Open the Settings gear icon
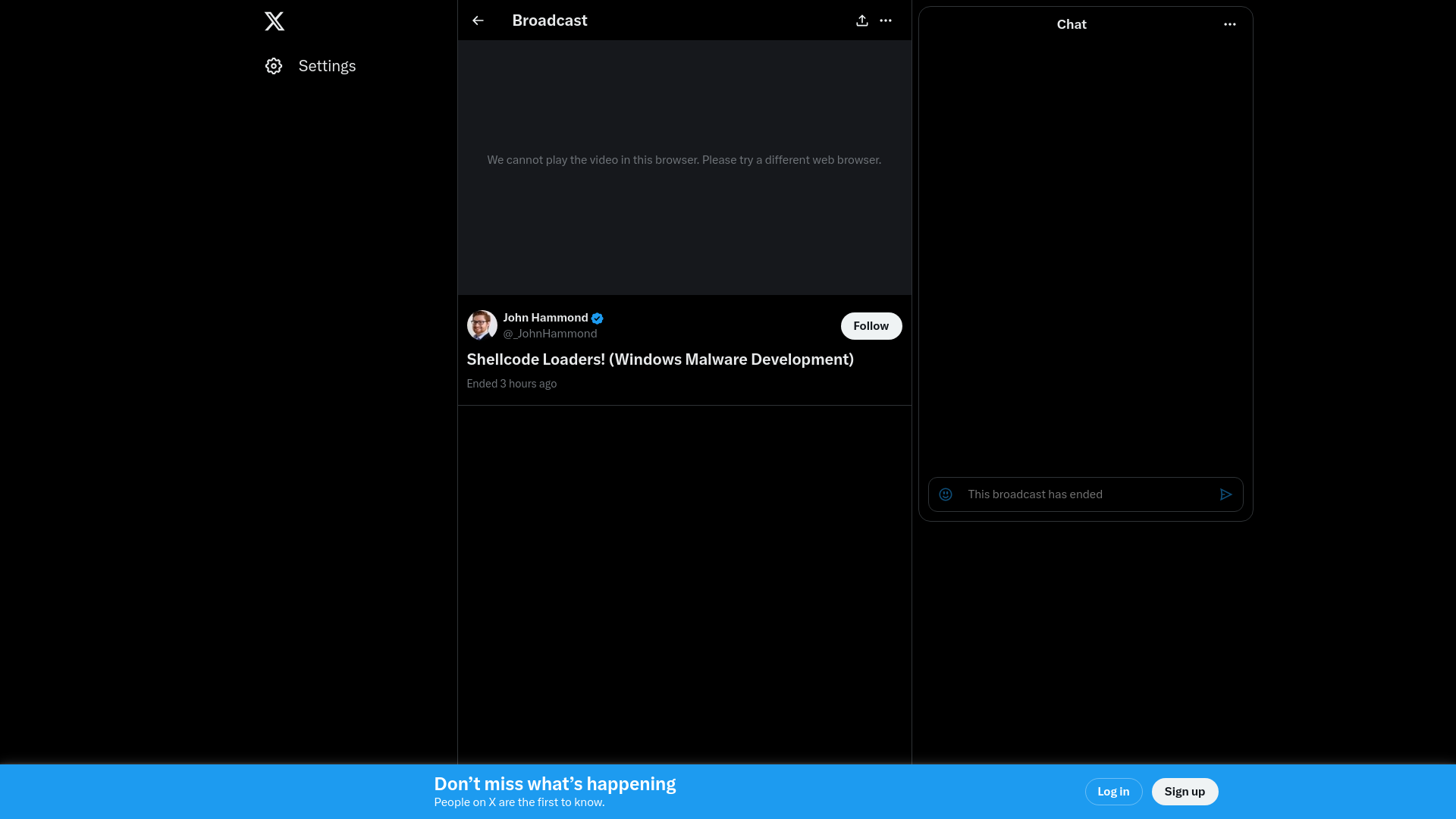Screen dimensions: 1456x819 [x=274, y=65]
